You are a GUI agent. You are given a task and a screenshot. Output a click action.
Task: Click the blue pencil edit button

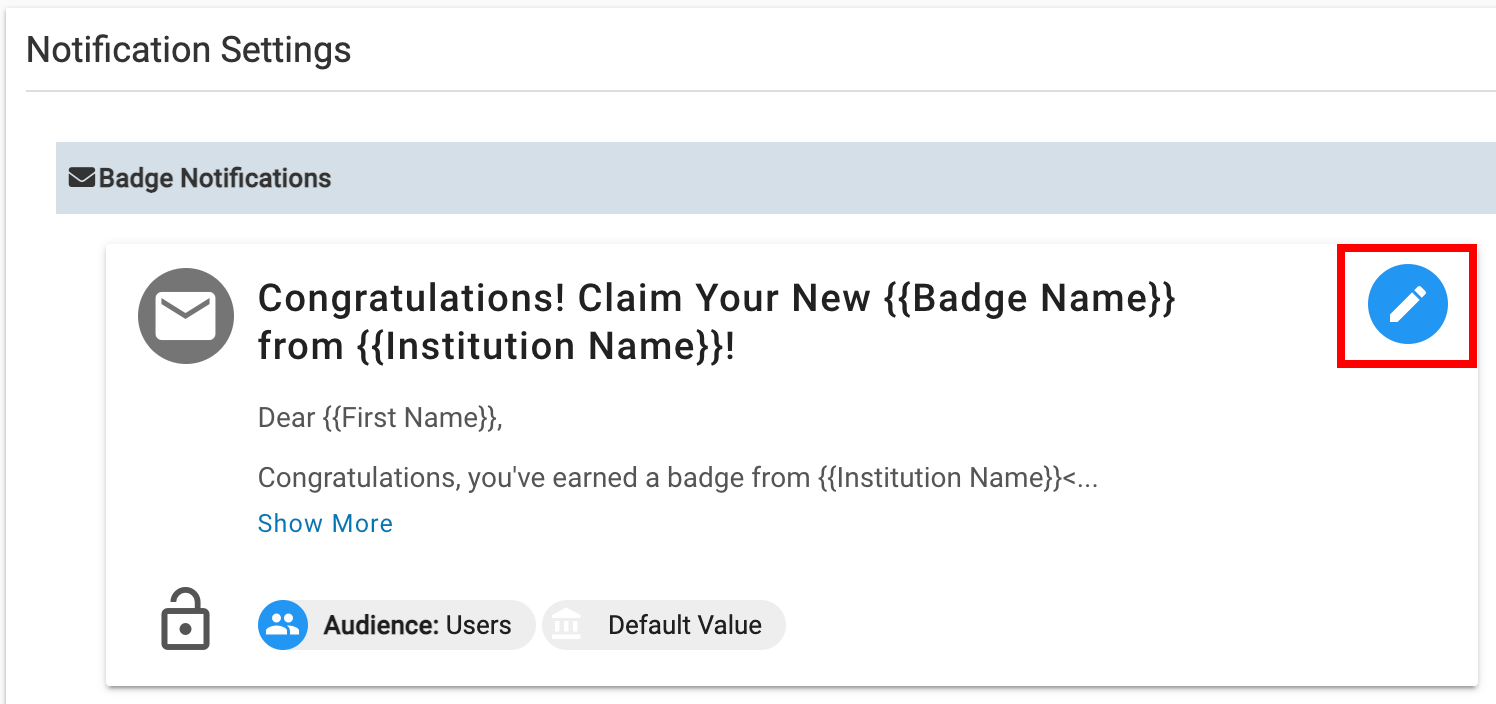click(x=1407, y=304)
